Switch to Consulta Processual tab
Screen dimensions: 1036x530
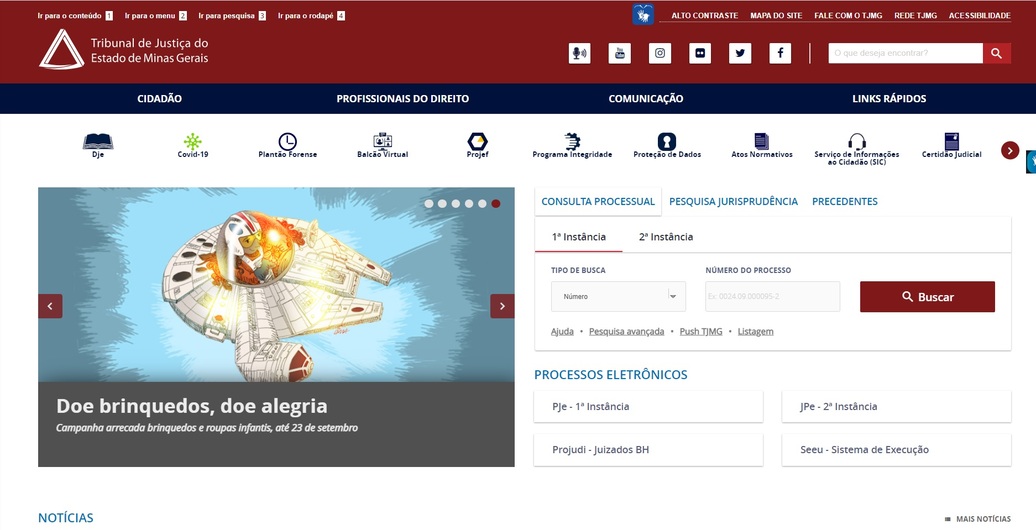pyautogui.click(x=598, y=202)
